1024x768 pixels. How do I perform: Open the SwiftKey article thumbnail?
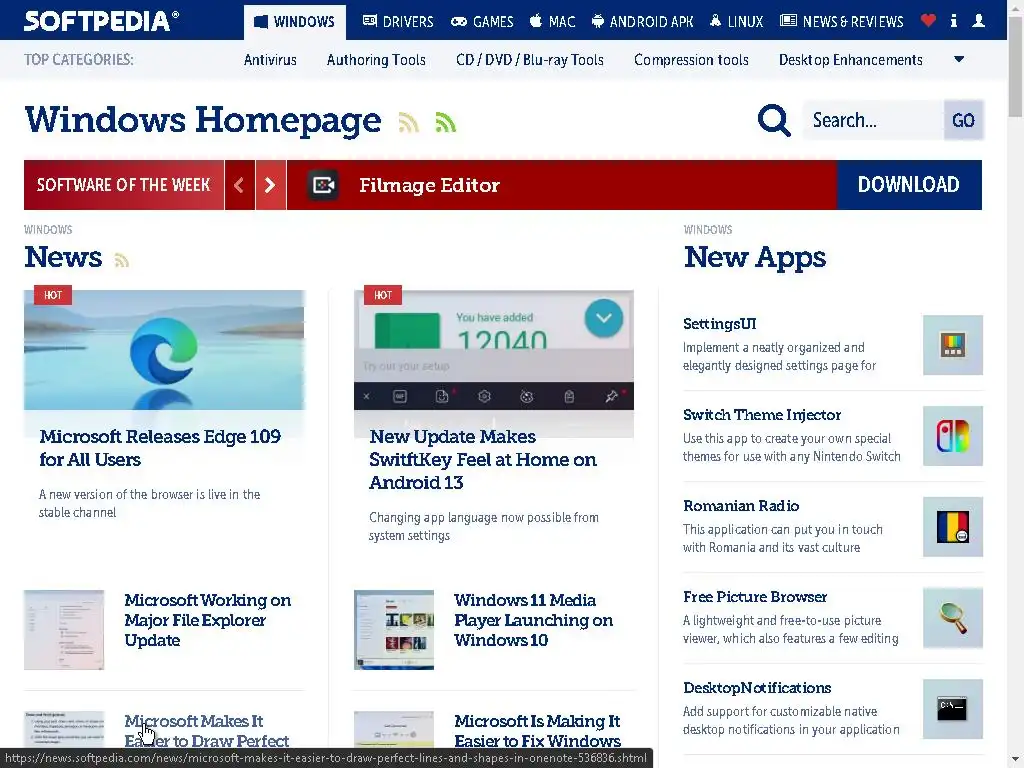tap(494, 350)
